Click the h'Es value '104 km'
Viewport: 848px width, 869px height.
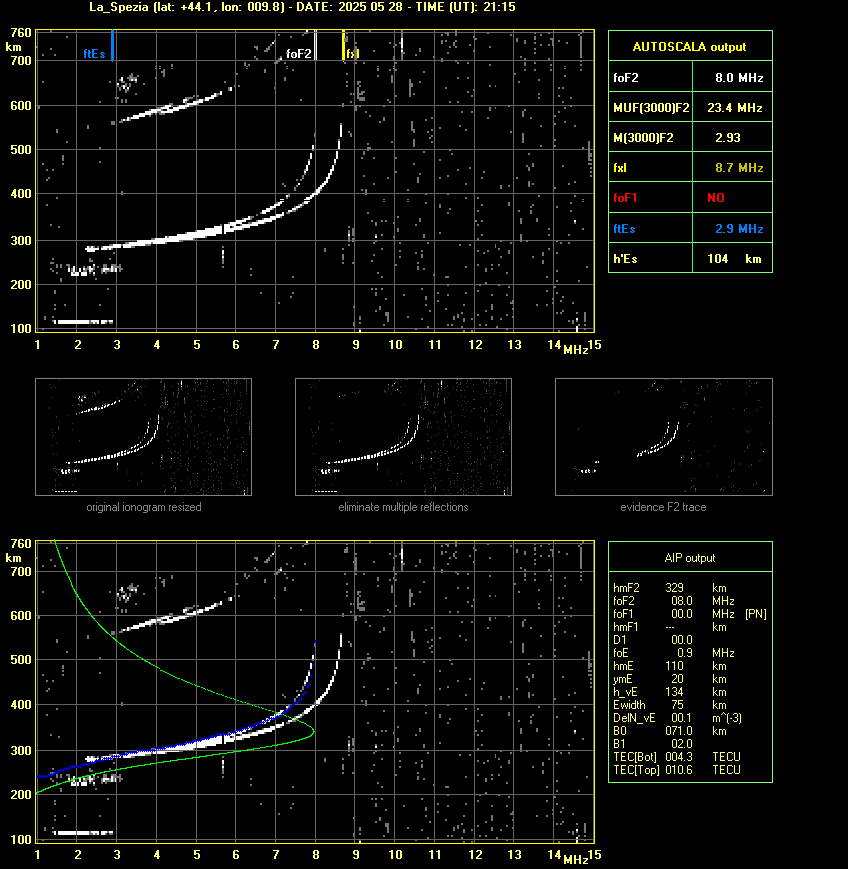click(734, 258)
